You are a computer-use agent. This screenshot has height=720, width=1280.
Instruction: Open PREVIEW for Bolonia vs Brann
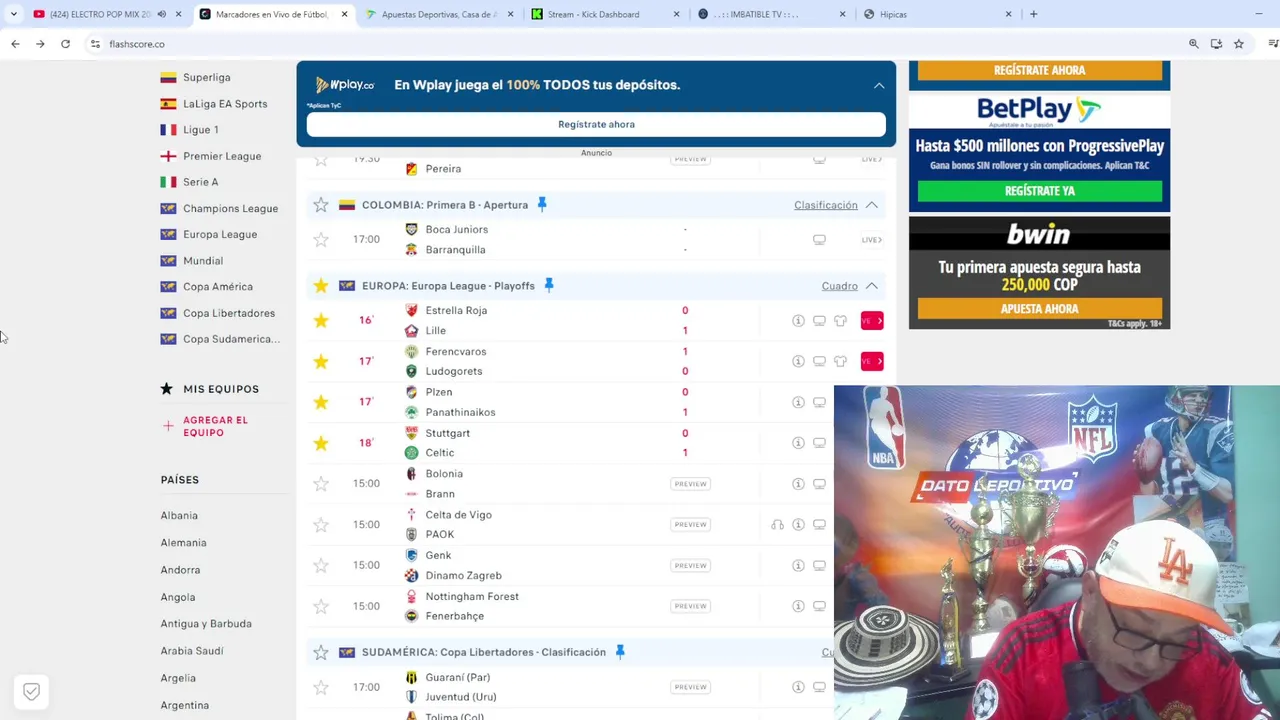pyautogui.click(x=690, y=484)
